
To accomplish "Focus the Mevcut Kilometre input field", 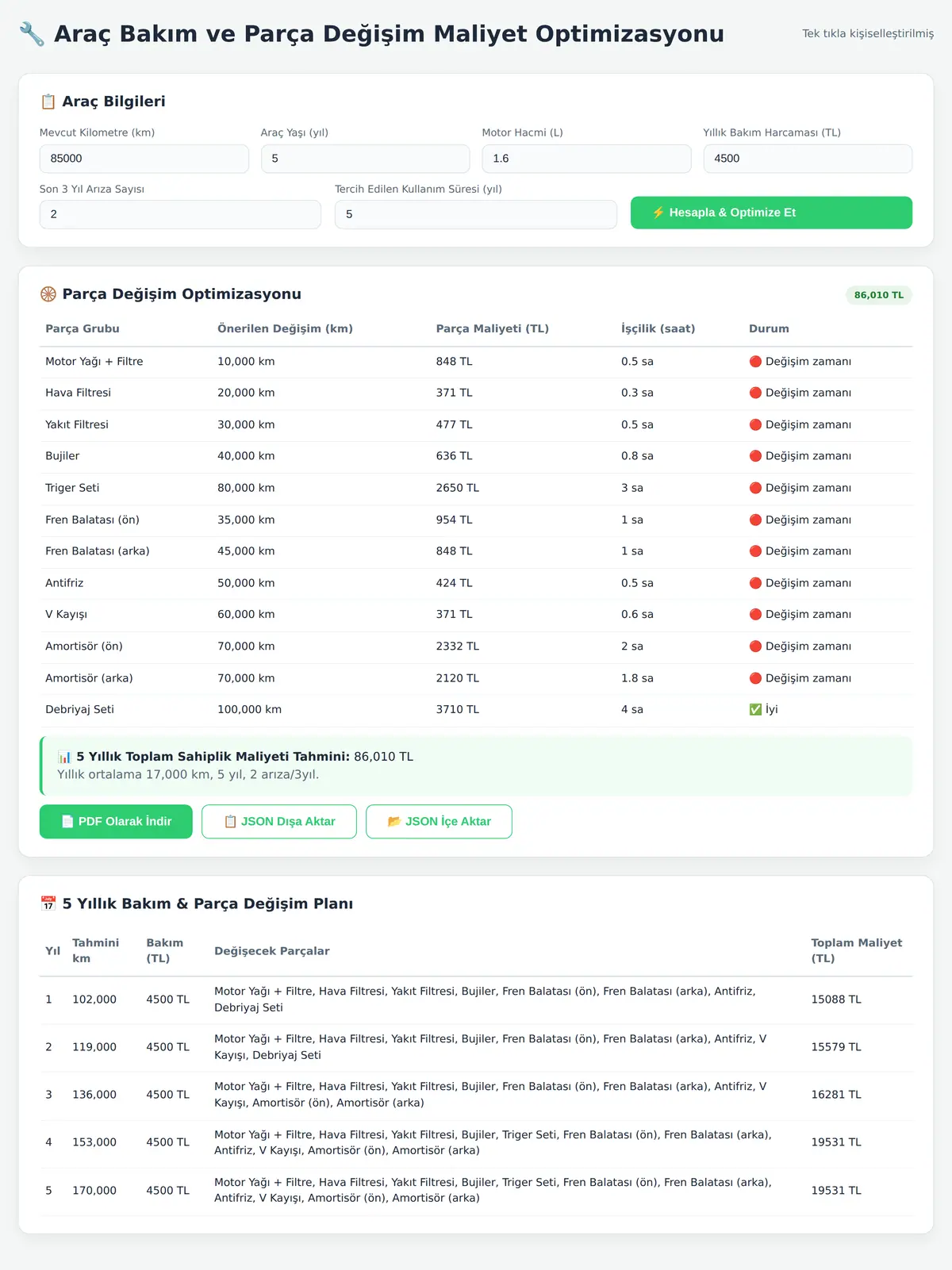I will [x=144, y=159].
